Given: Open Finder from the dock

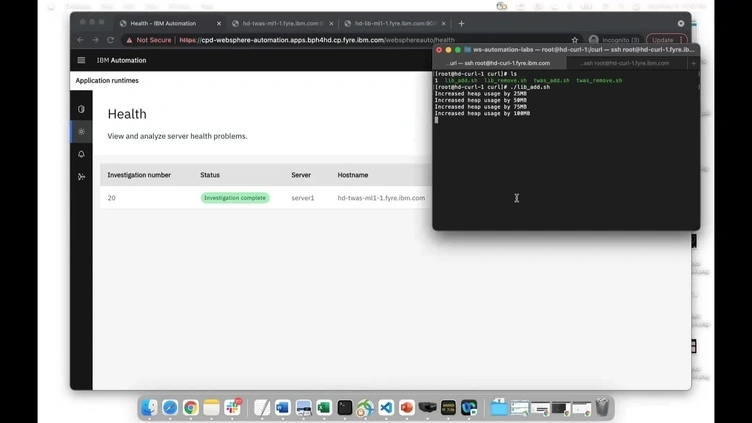Looking at the screenshot, I should click(x=149, y=408).
